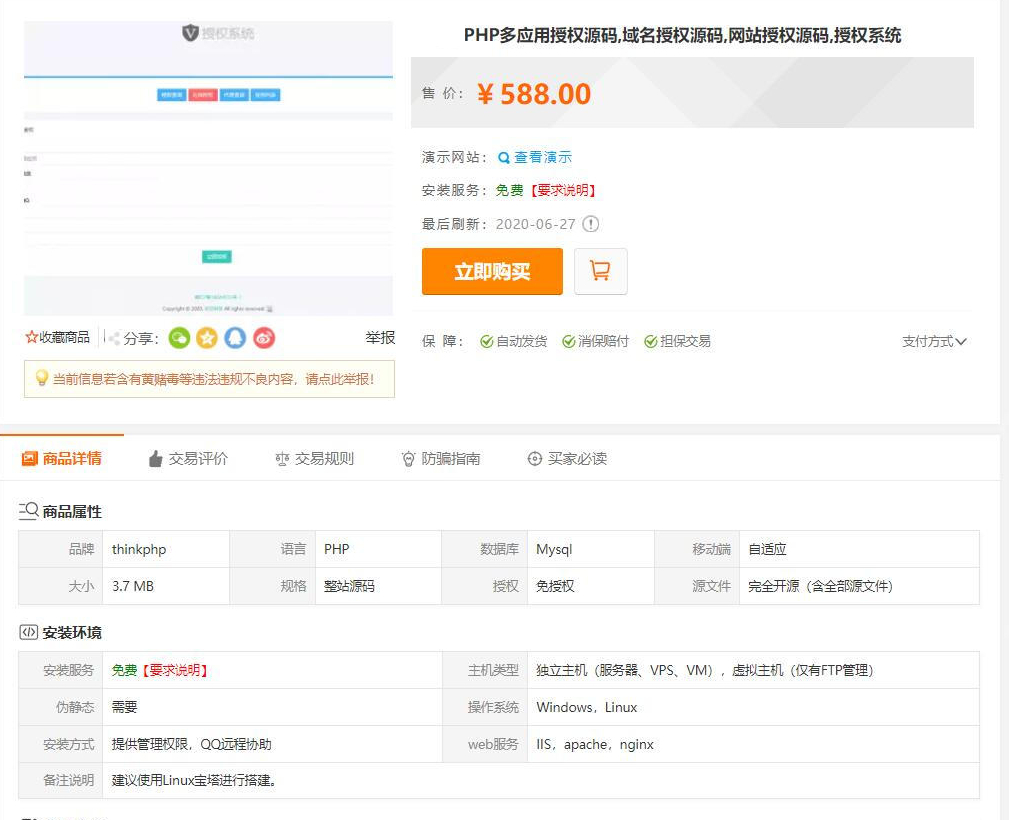Click the product screenshot thumbnail

point(208,168)
